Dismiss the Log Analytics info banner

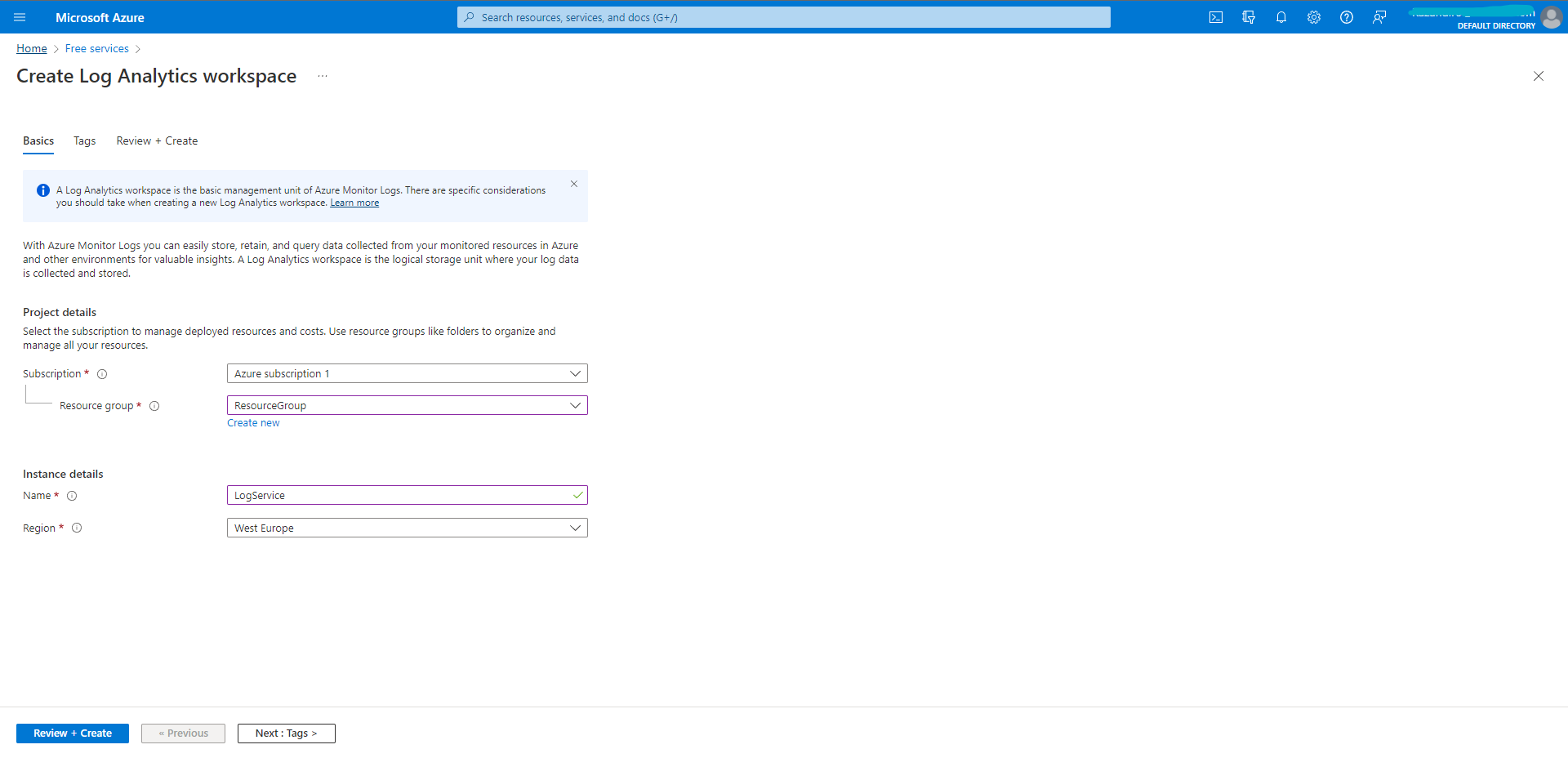point(574,184)
